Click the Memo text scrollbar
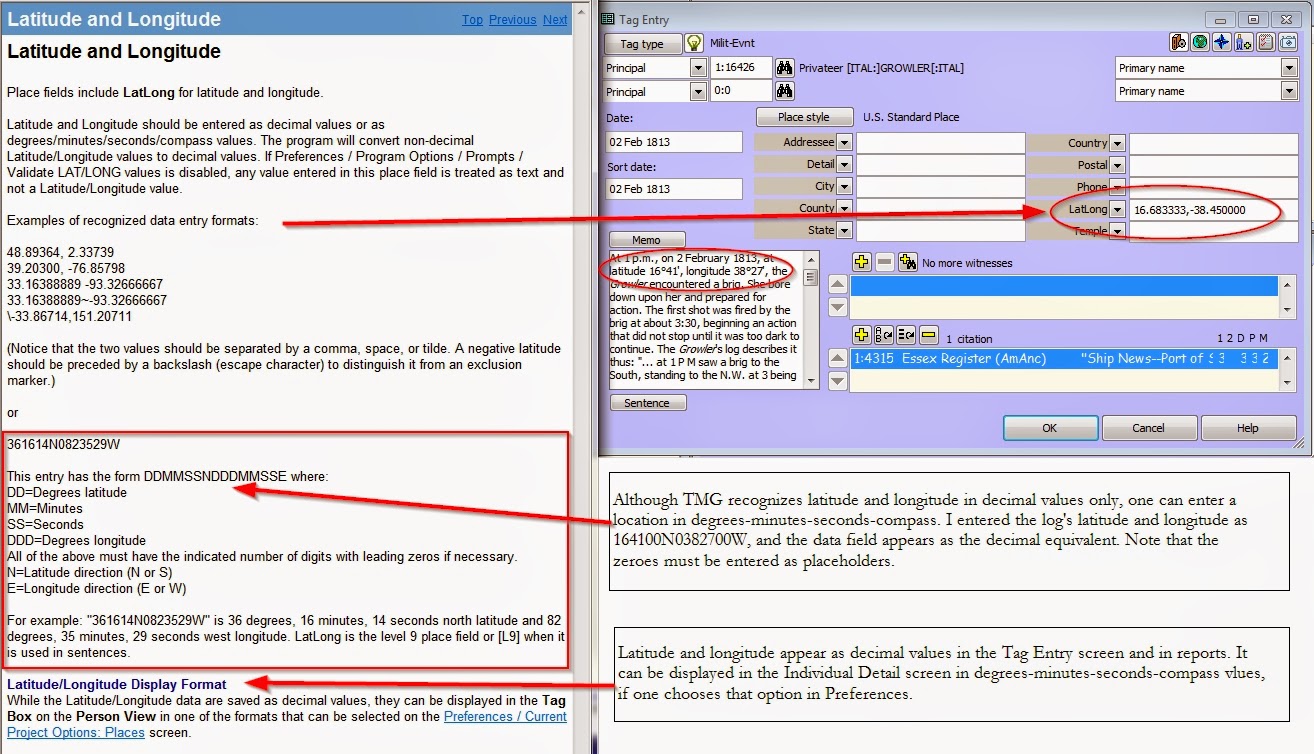 811,319
